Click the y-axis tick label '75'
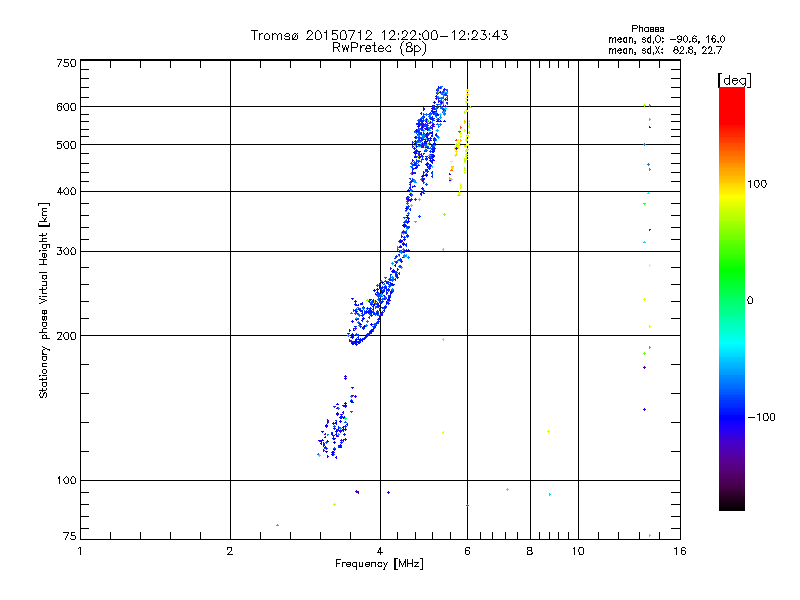The width and height of the screenshot is (800, 600). point(70,536)
